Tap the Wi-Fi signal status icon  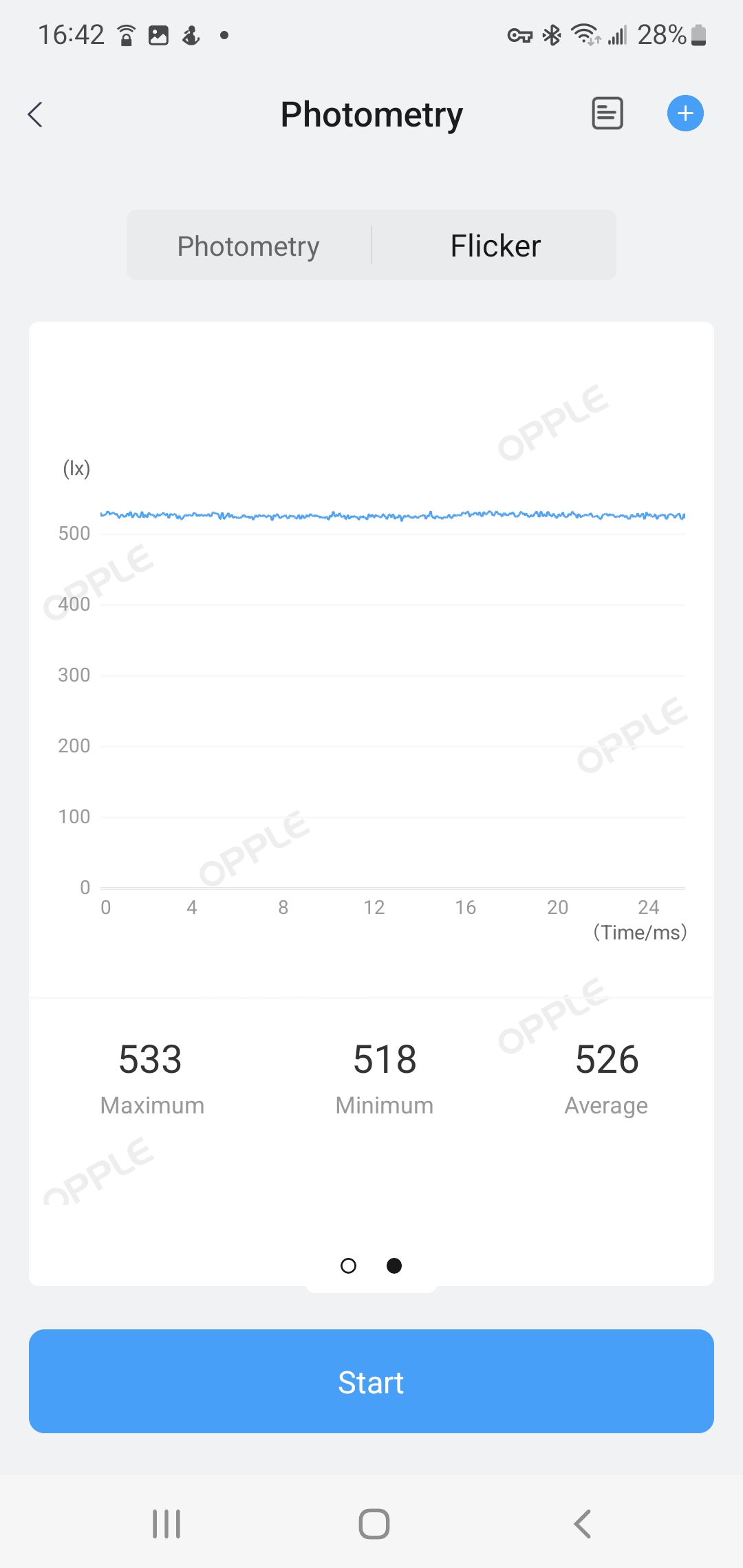point(585,35)
